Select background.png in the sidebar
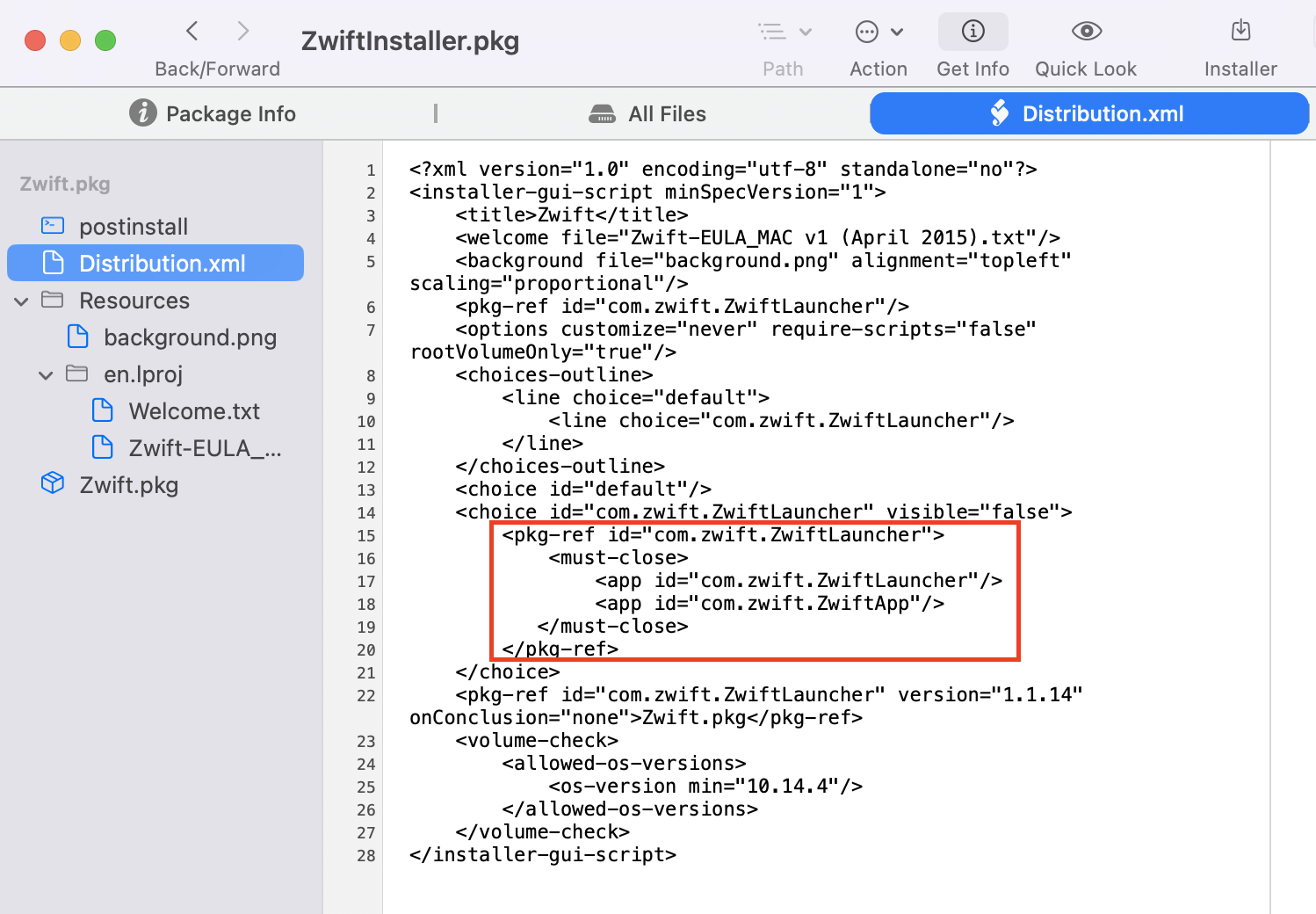 (190, 337)
